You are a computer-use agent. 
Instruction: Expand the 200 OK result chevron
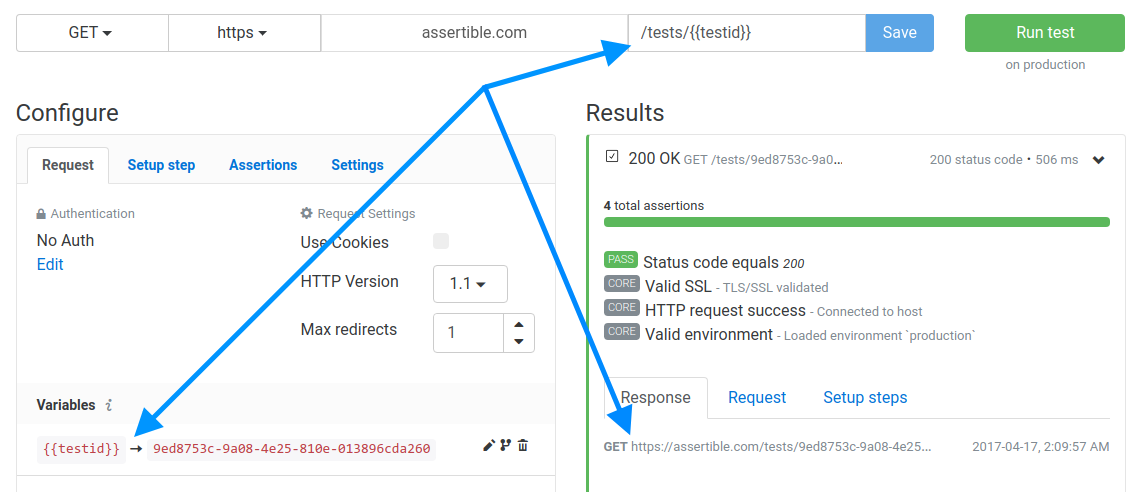click(x=1098, y=160)
